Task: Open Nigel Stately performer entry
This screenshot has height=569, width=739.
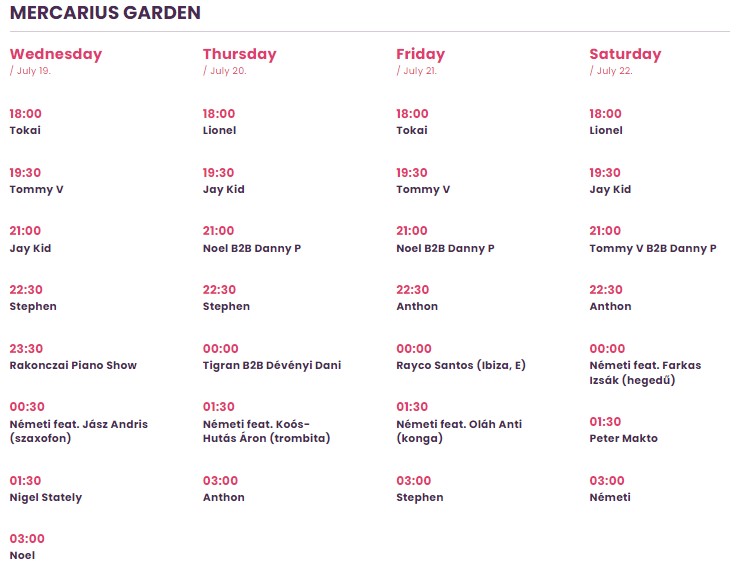Action: tap(46, 497)
